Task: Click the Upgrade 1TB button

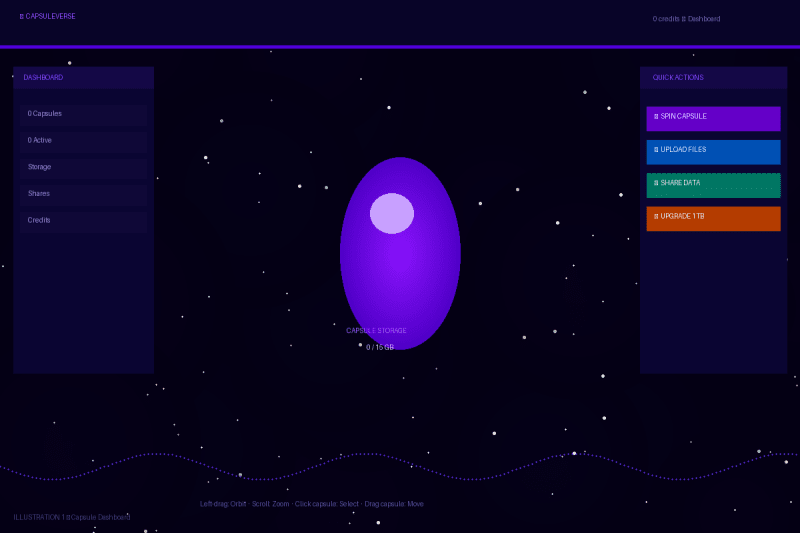Action: 713,219
